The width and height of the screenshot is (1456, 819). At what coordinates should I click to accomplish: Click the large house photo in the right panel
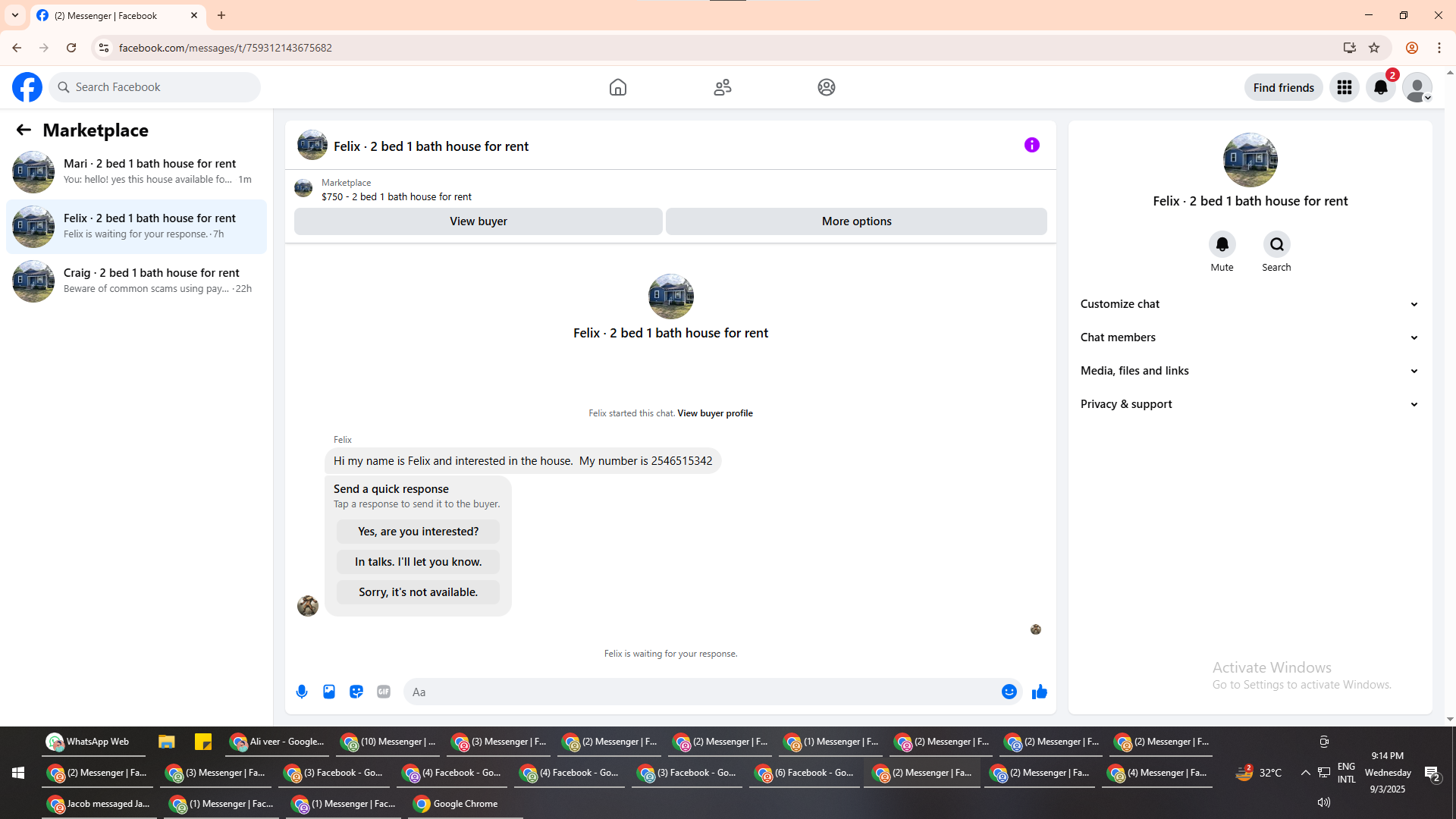tap(1250, 160)
